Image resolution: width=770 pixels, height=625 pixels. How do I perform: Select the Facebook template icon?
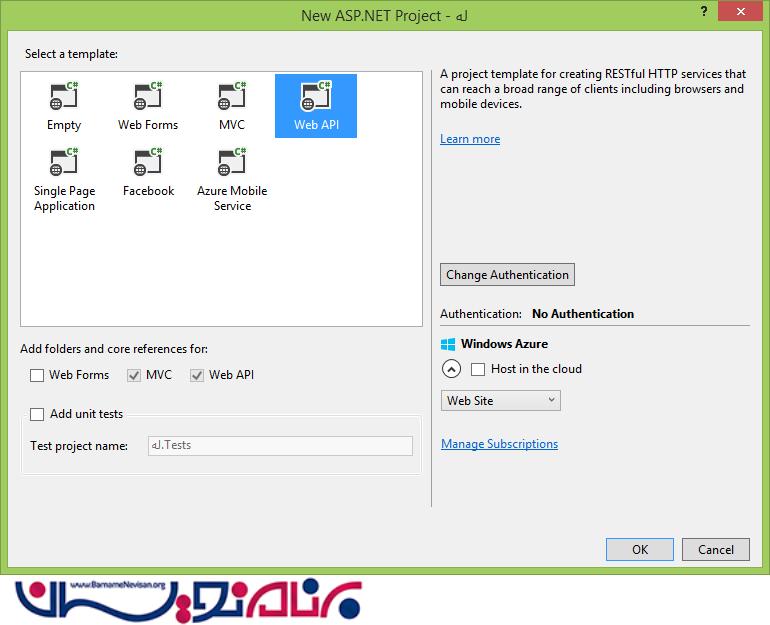point(148,162)
